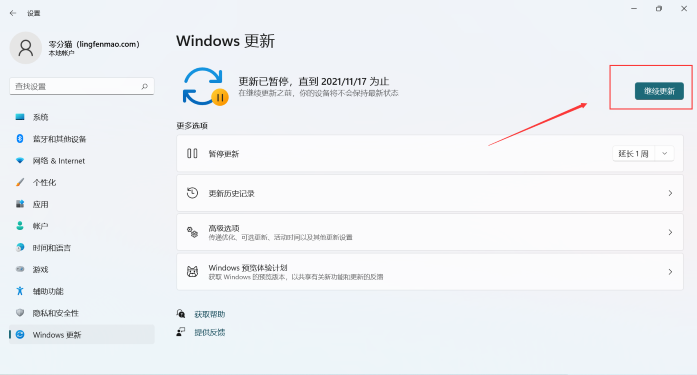Open Windows 预览体验计划 chevron
The width and height of the screenshot is (697, 375).
click(x=670, y=272)
